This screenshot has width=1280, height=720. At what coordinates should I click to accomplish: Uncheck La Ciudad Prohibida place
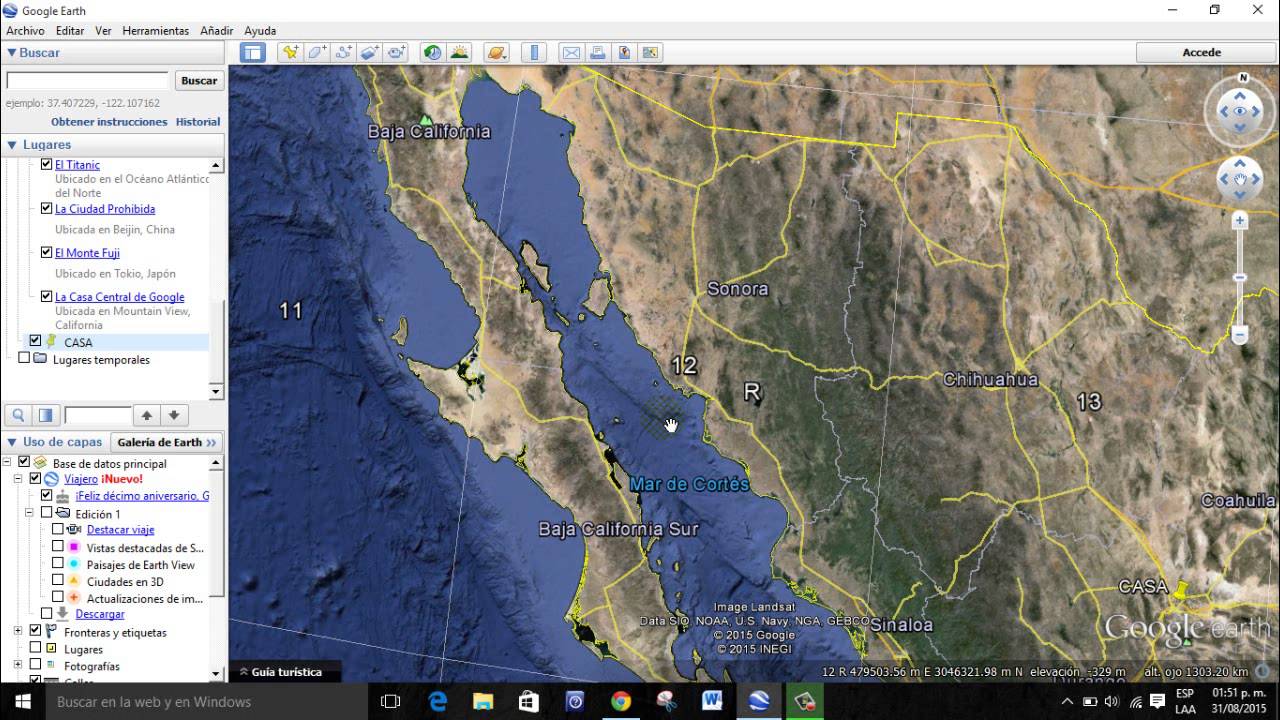pos(46,208)
